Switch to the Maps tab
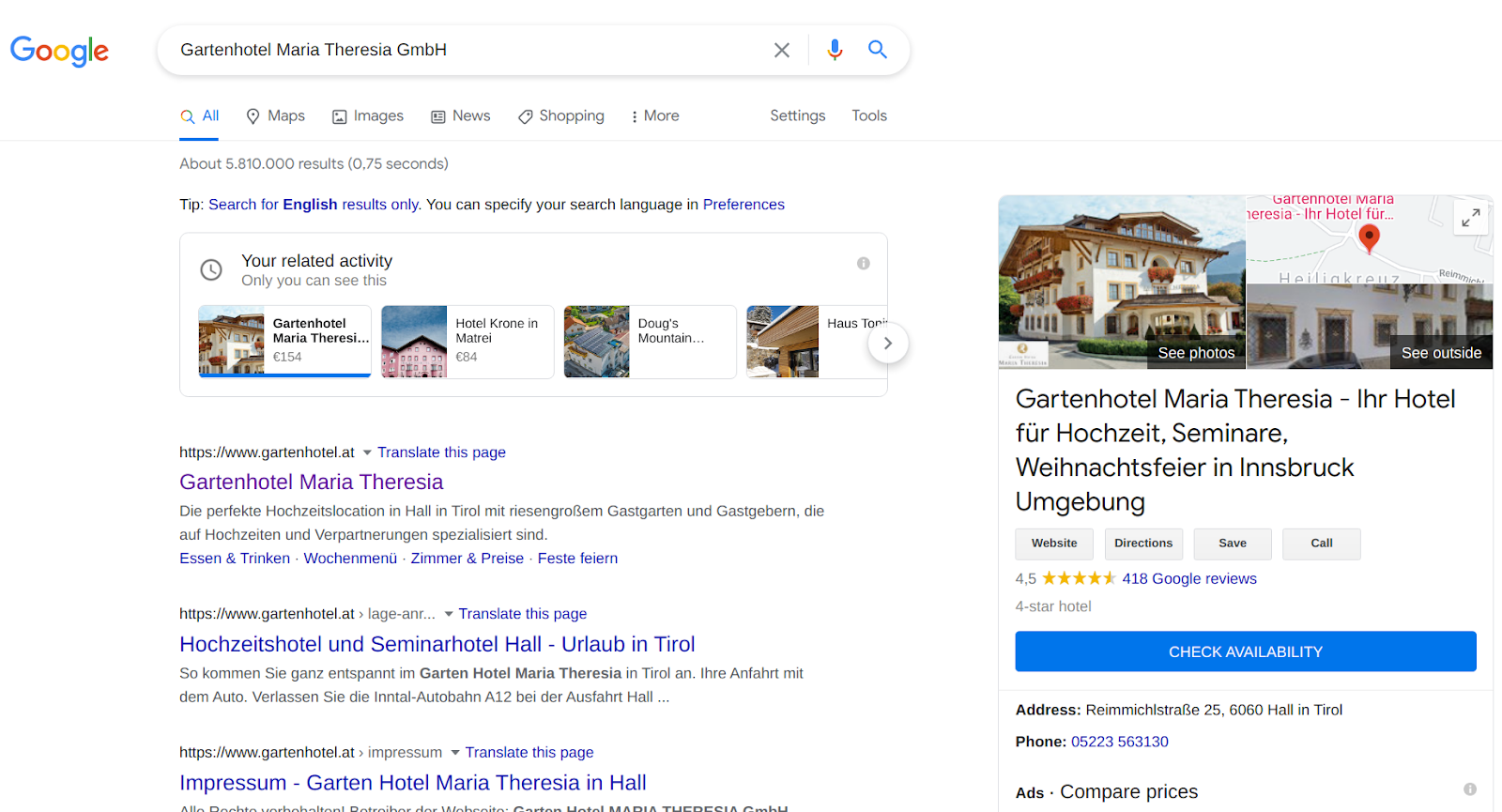 [x=275, y=116]
